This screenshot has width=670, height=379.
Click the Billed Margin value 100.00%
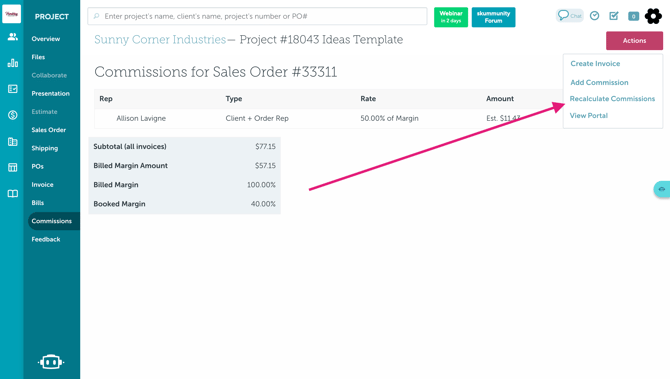click(x=261, y=185)
